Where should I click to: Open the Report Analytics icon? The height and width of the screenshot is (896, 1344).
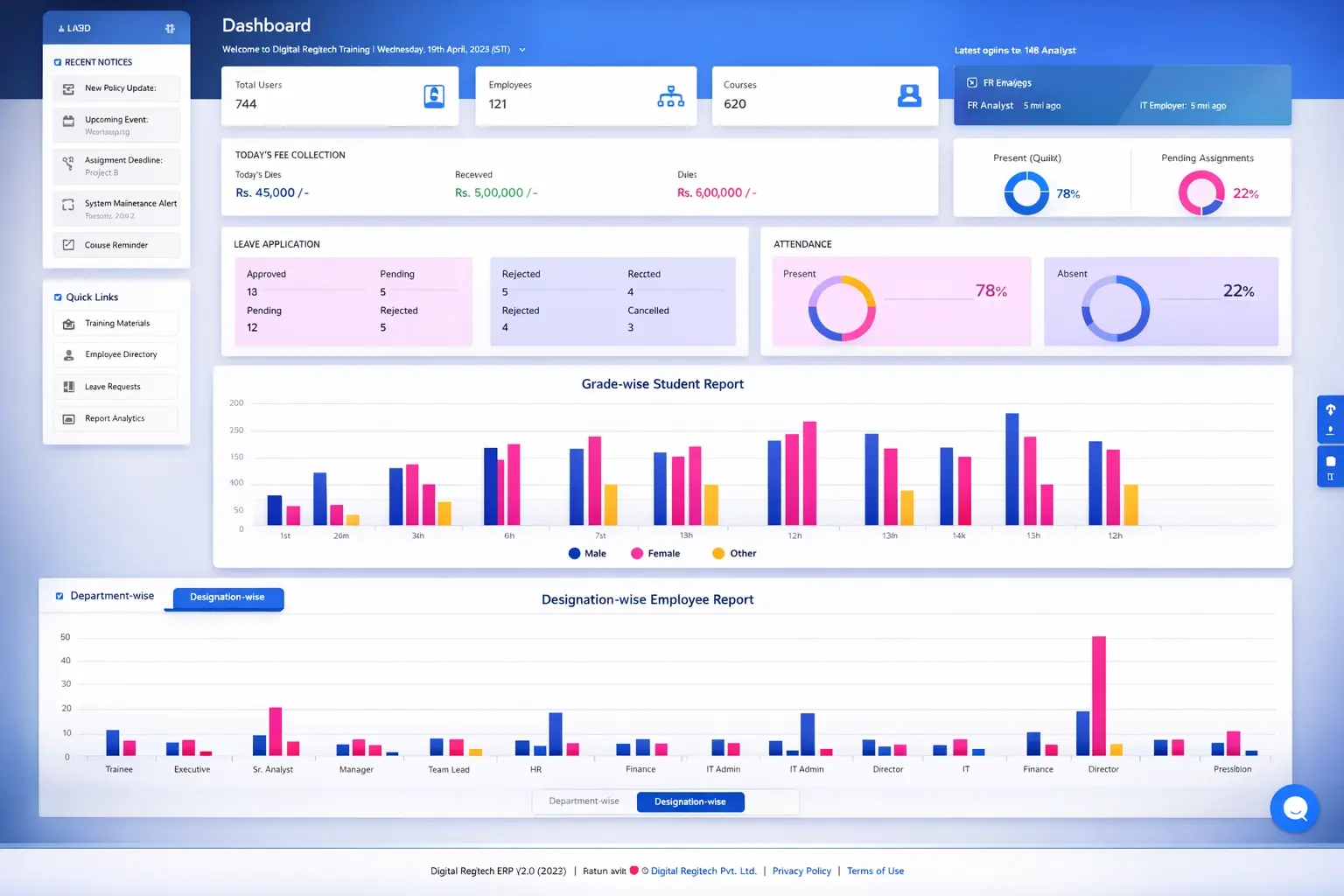click(67, 418)
